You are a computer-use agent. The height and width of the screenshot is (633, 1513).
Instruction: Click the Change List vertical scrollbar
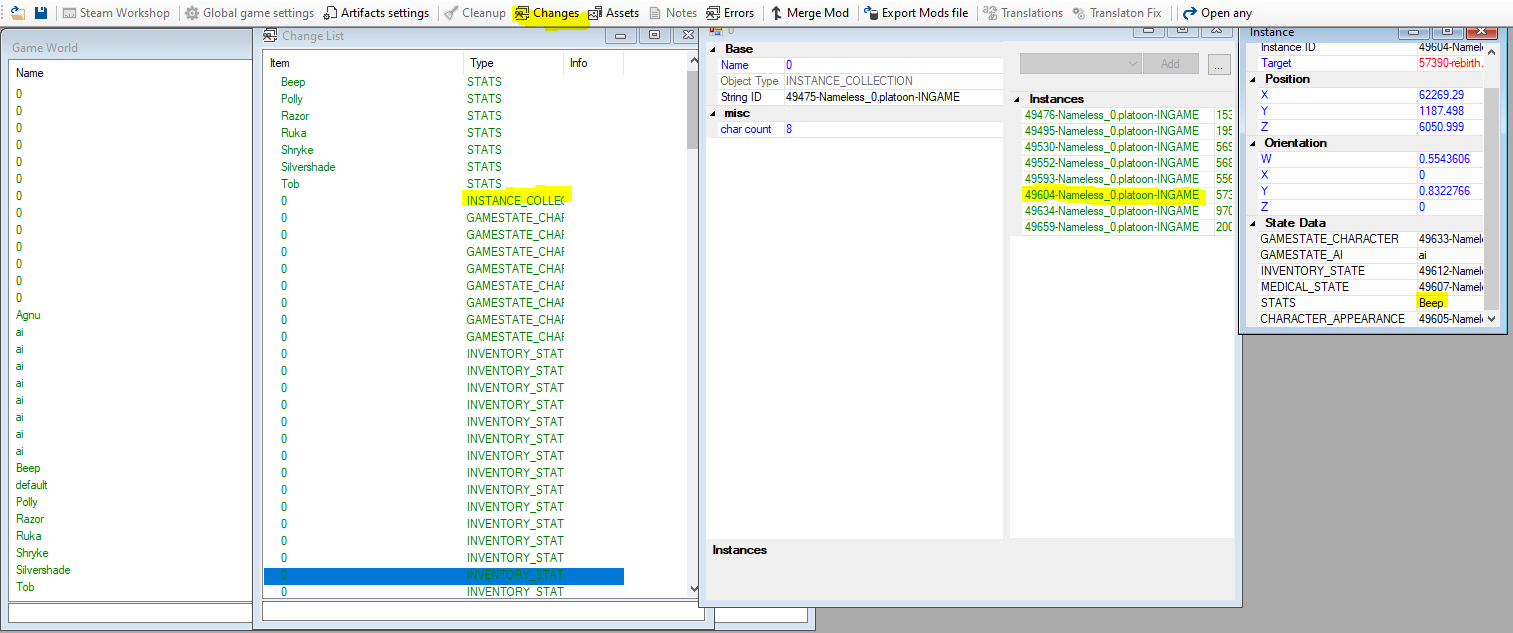[x=694, y=110]
